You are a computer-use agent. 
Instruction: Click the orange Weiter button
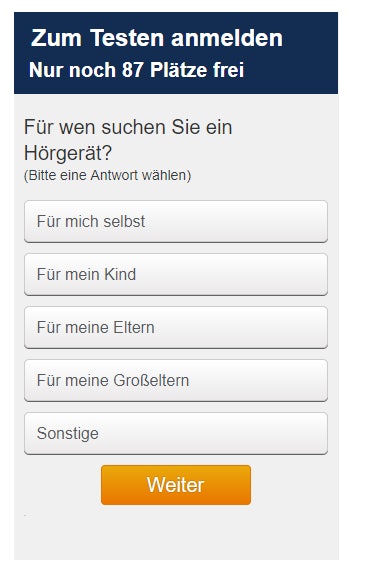pyautogui.click(x=176, y=485)
